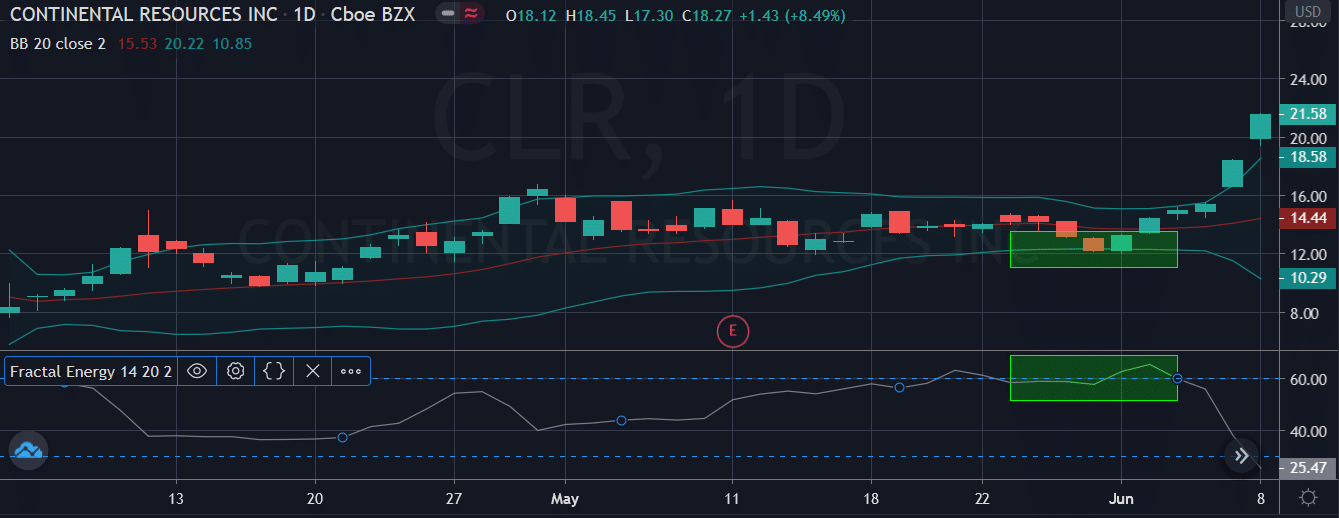Click the Fractal Energy circle marker near 60
The height and width of the screenshot is (518, 1339).
[1178, 379]
